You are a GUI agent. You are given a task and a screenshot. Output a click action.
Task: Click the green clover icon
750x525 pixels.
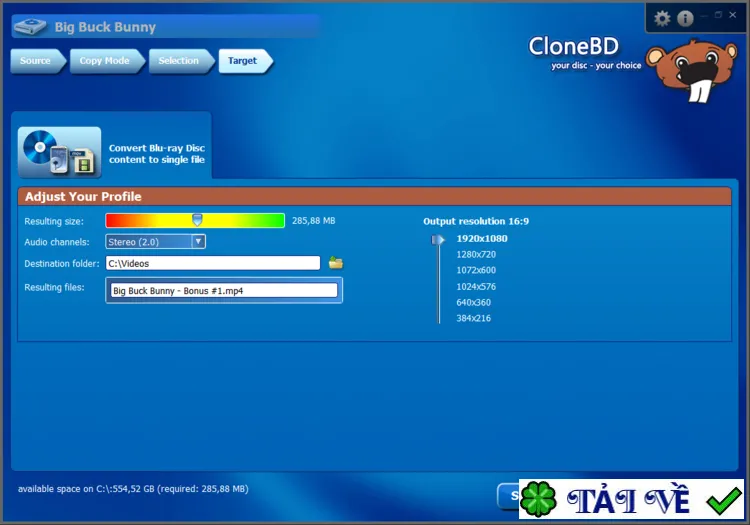point(539,499)
